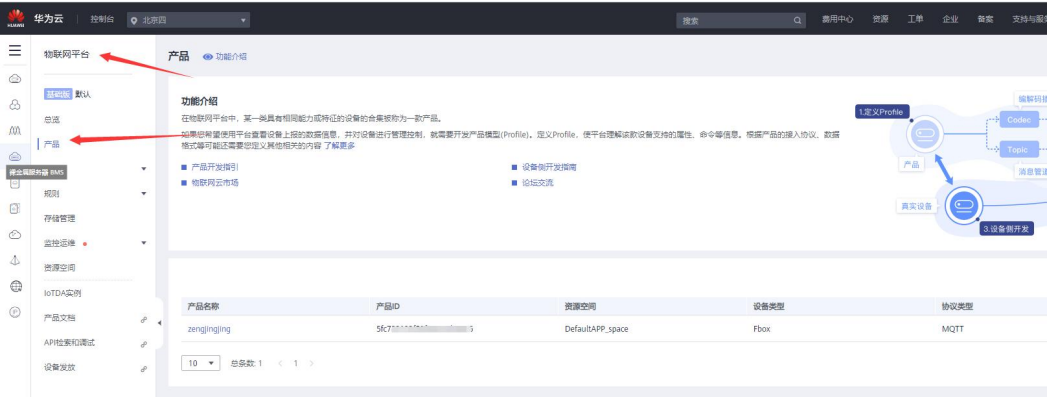
Task: Click the Huawei Cloud logo
Action: pos(16,19)
